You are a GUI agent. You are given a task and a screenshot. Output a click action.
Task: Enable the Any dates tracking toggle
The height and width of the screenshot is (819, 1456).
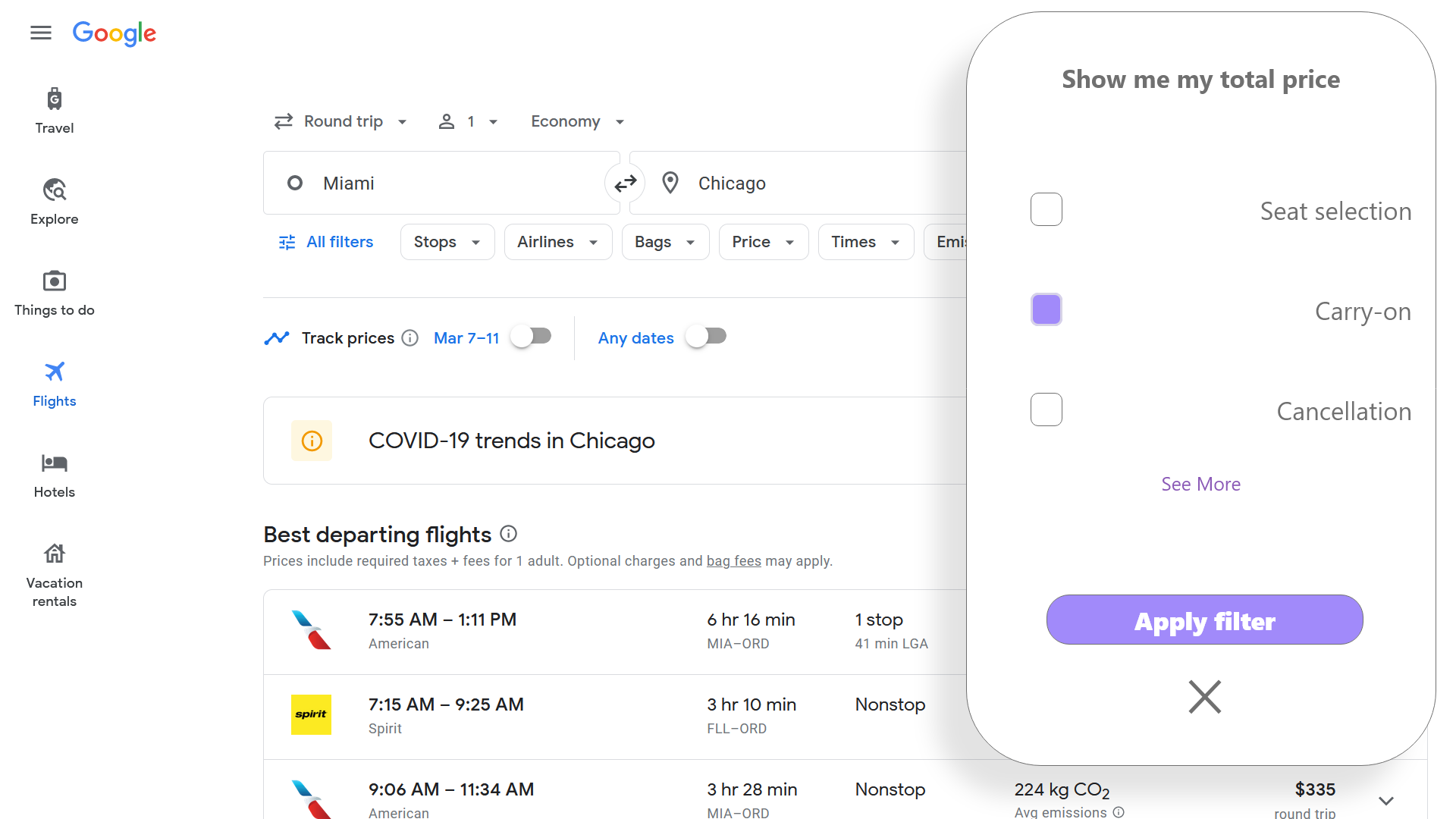point(706,337)
